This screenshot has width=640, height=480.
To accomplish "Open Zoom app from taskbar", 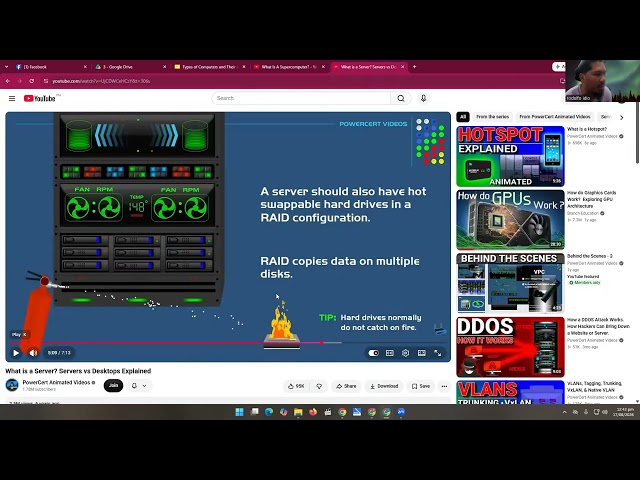I will tap(401, 412).
